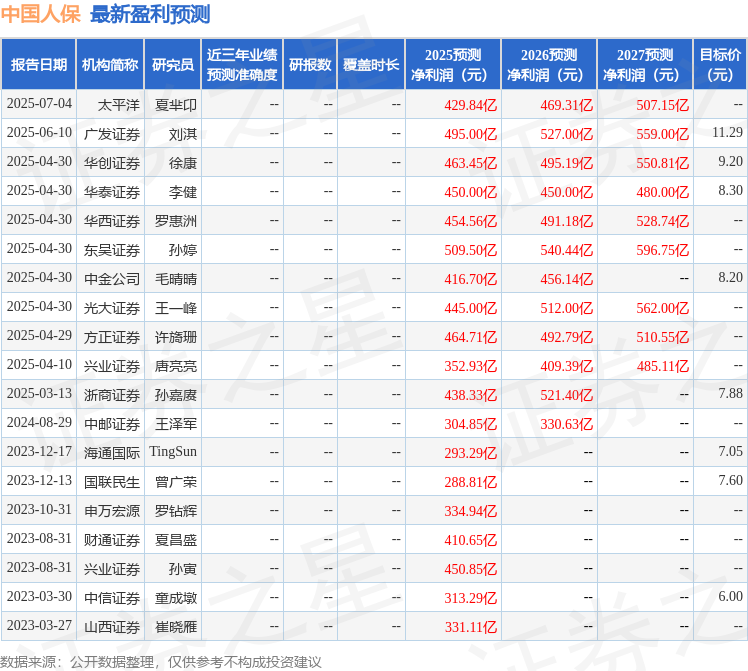Select the date 2023-10-31
The image size is (748, 671).
tap(39, 510)
